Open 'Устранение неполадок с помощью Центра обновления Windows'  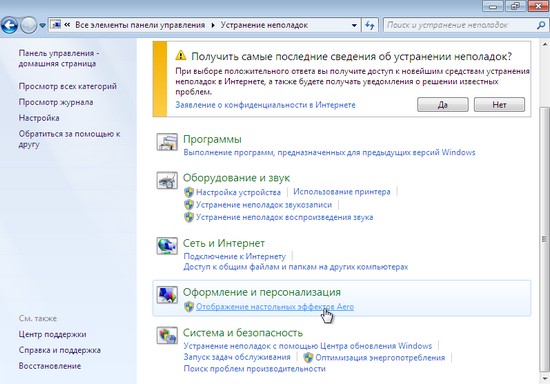click(308, 346)
